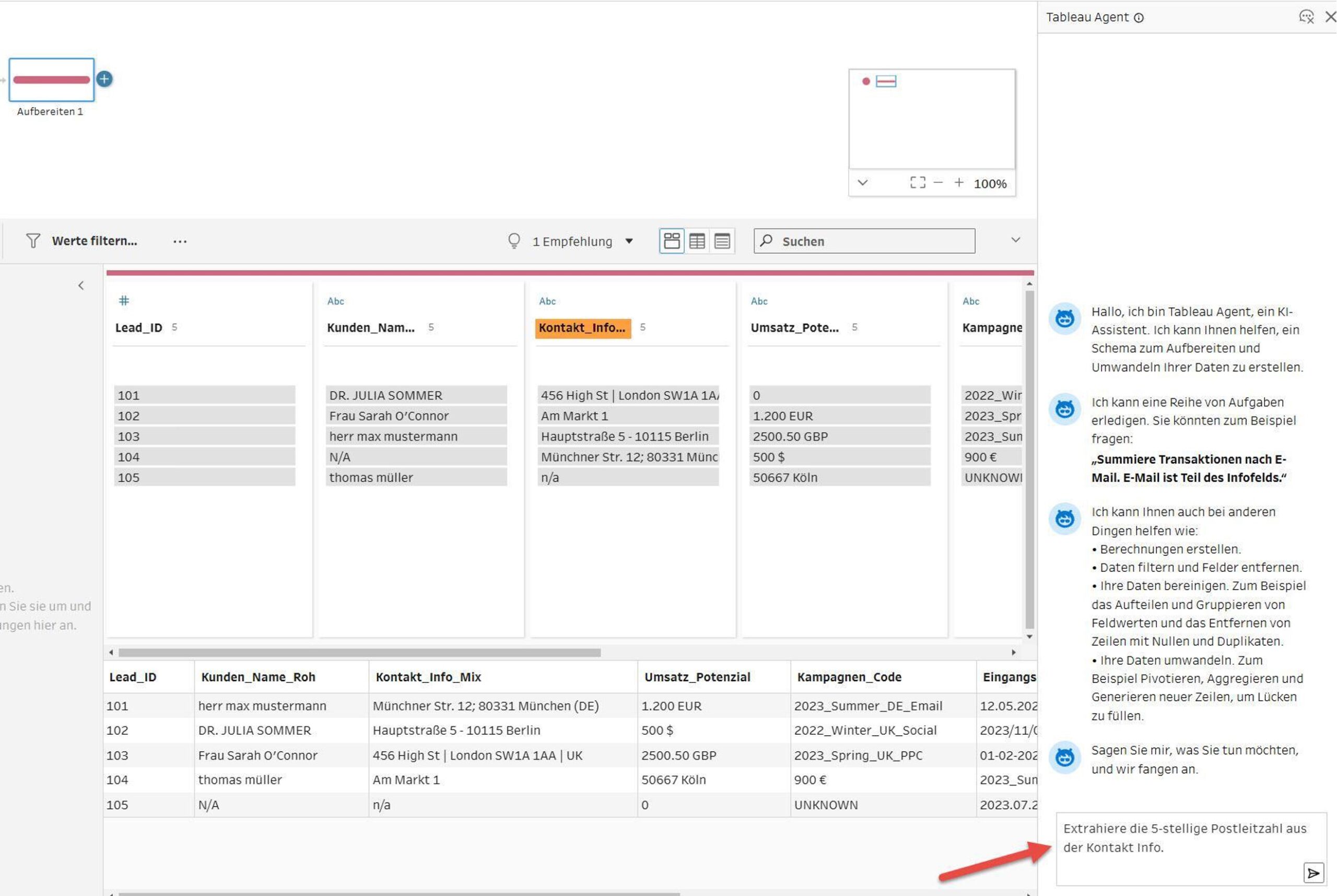Click the Werte filtern button
This screenshot has width=1337, height=896.
[x=95, y=241]
